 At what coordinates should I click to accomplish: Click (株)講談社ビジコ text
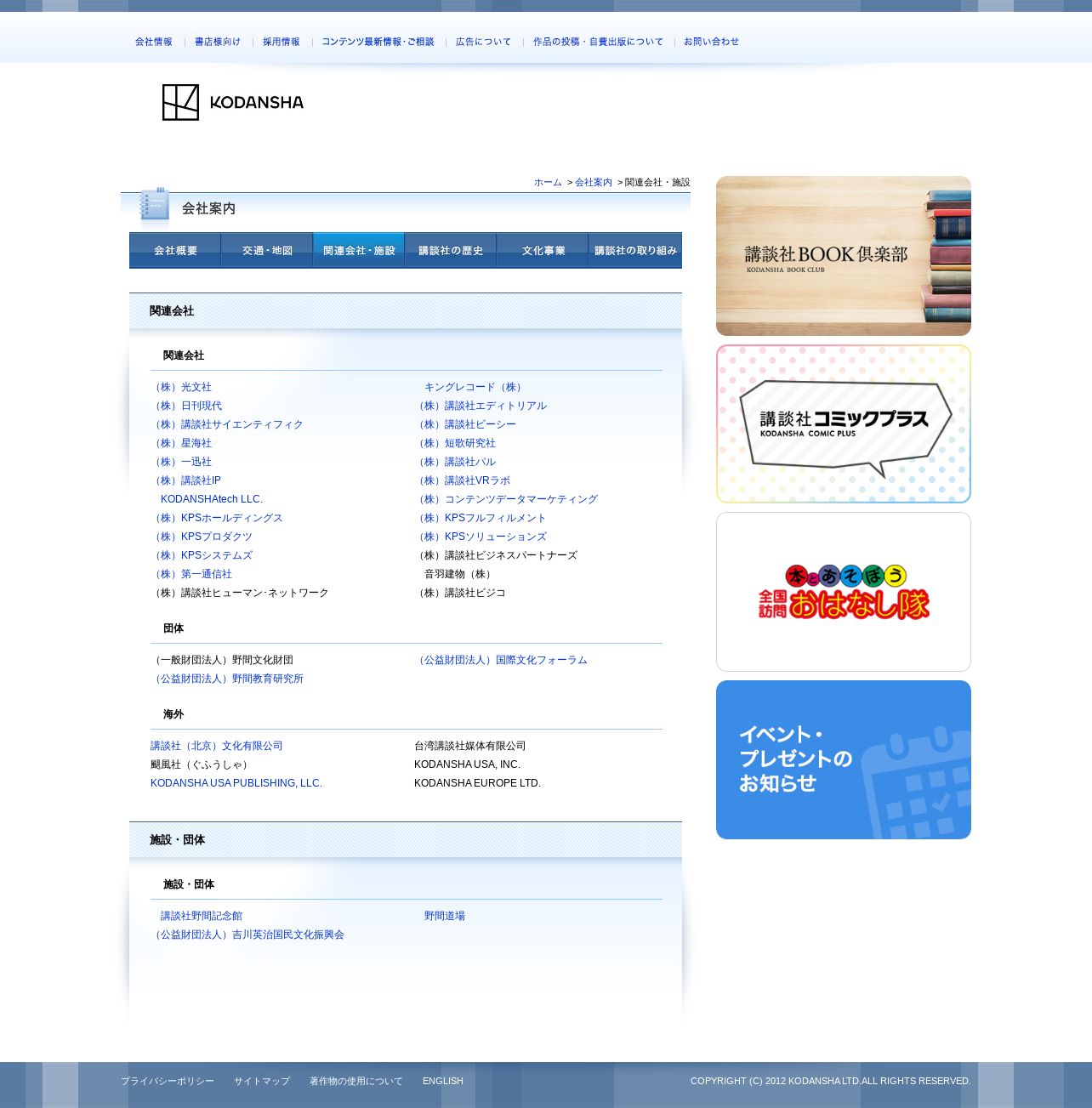point(460,593)
